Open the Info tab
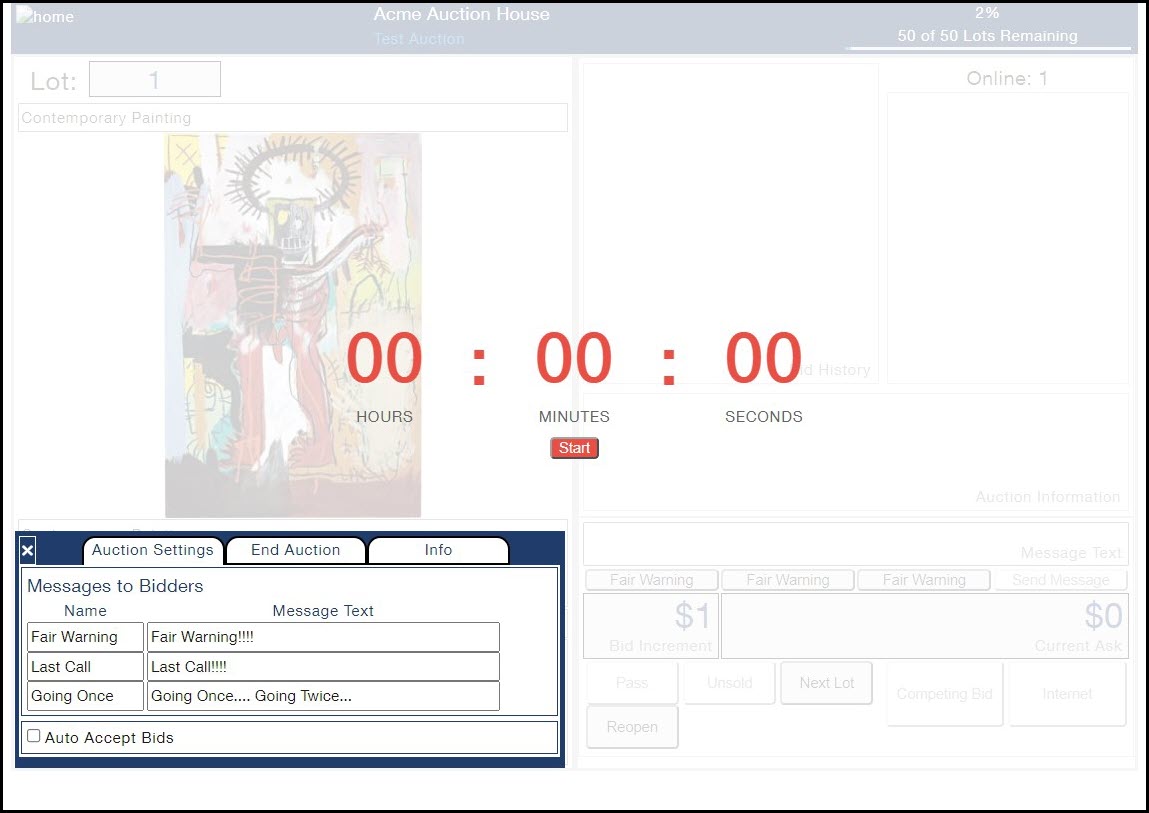 coord(438,550)
